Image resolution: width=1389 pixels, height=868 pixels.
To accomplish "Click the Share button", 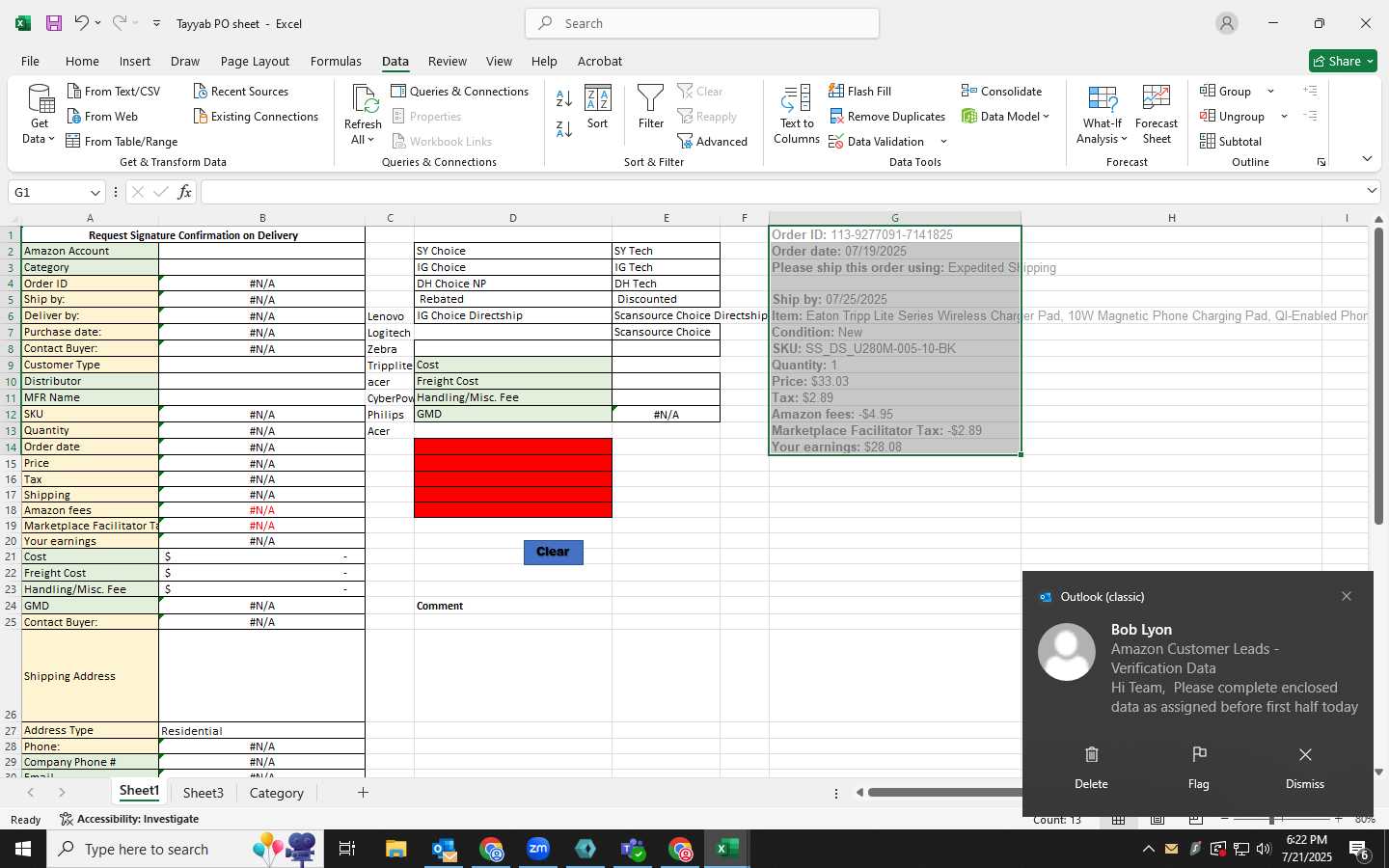I will (1343, 61).
